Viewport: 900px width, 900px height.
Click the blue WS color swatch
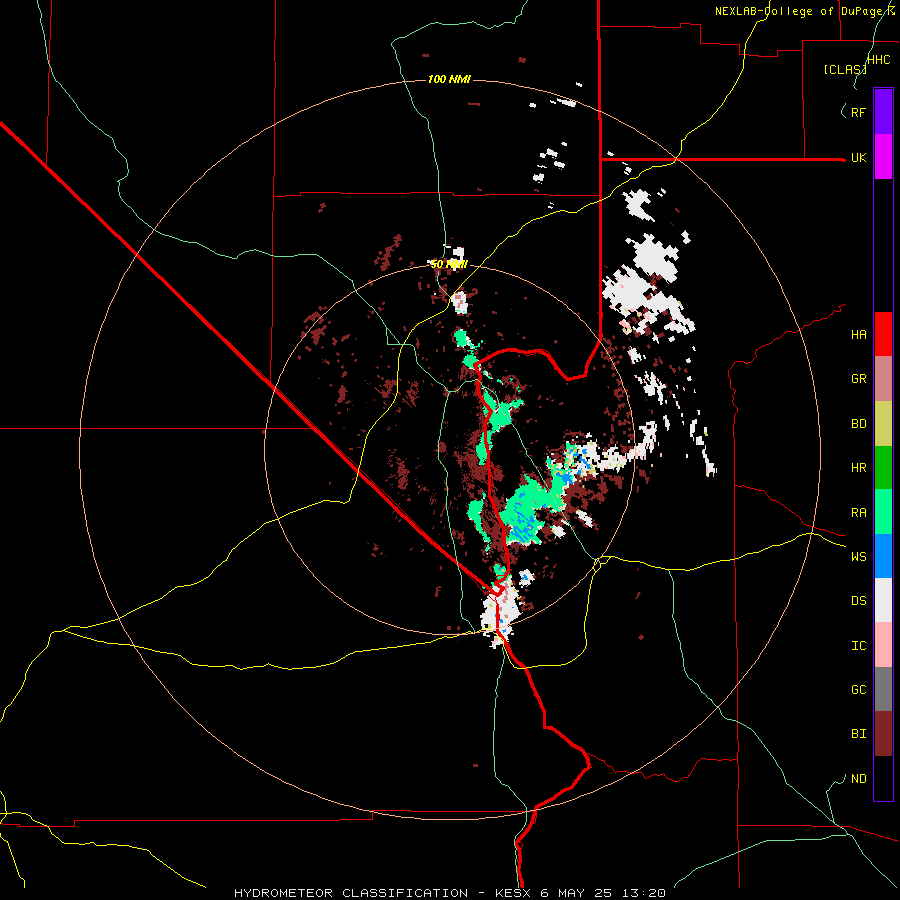[883, 556]
